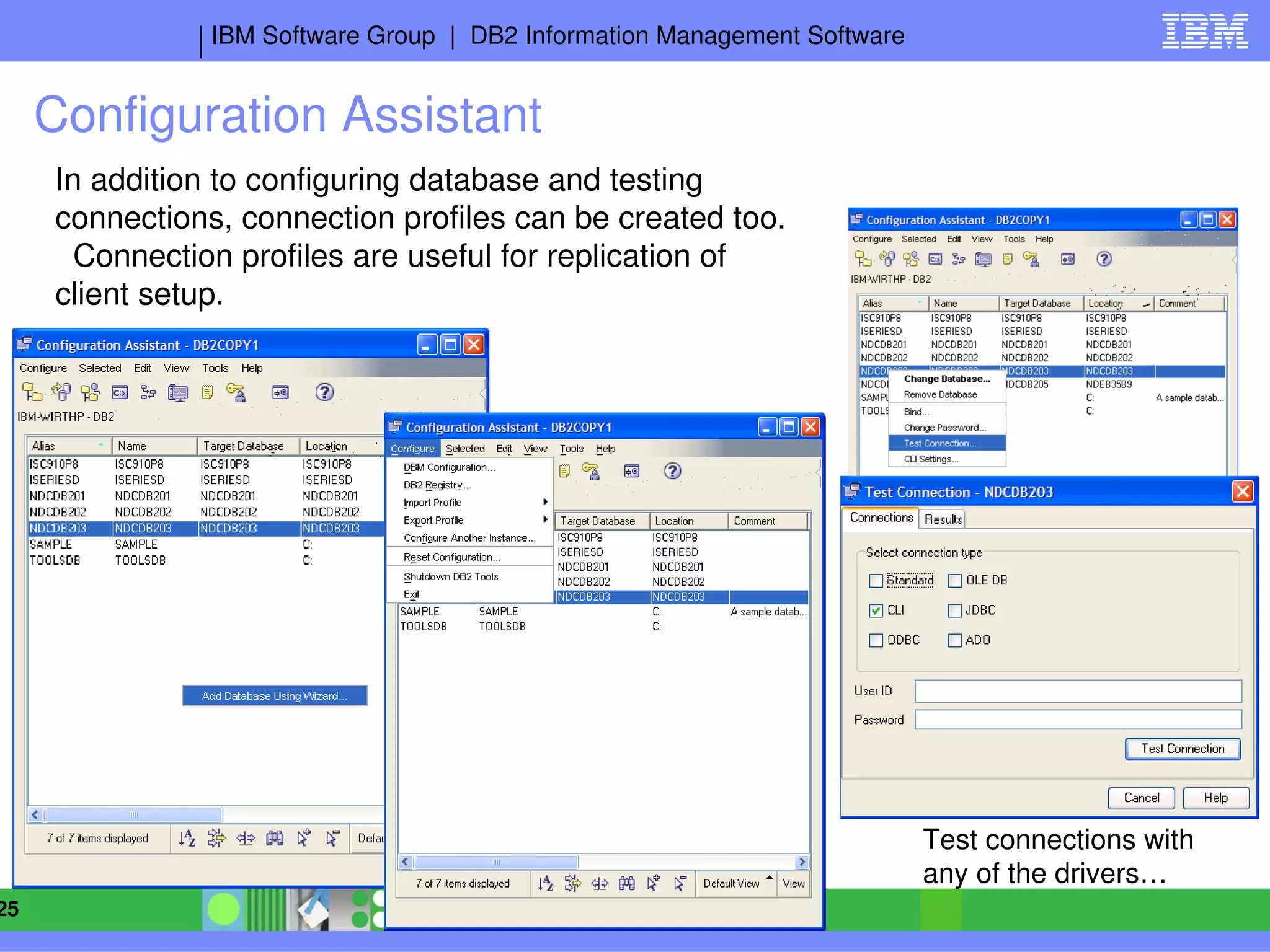Viewport: 1270px width, 952px height.
Task: Open command window icon in left window toolbar
Action: pos(120,392)
